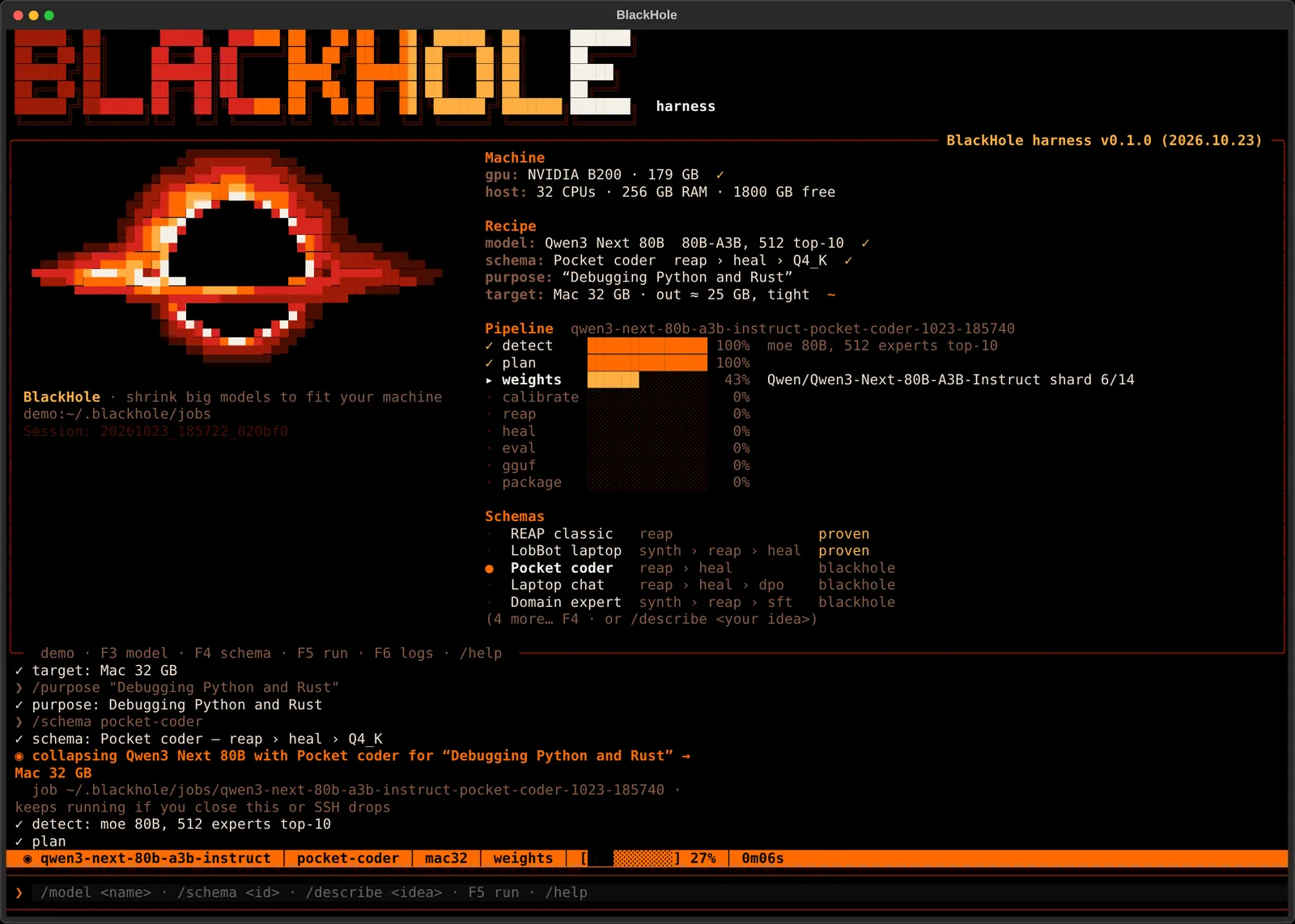Click the BlackHole harness version label
Image resolution: width=1295 pixels, height=924 pixels.
(1104, 141)
